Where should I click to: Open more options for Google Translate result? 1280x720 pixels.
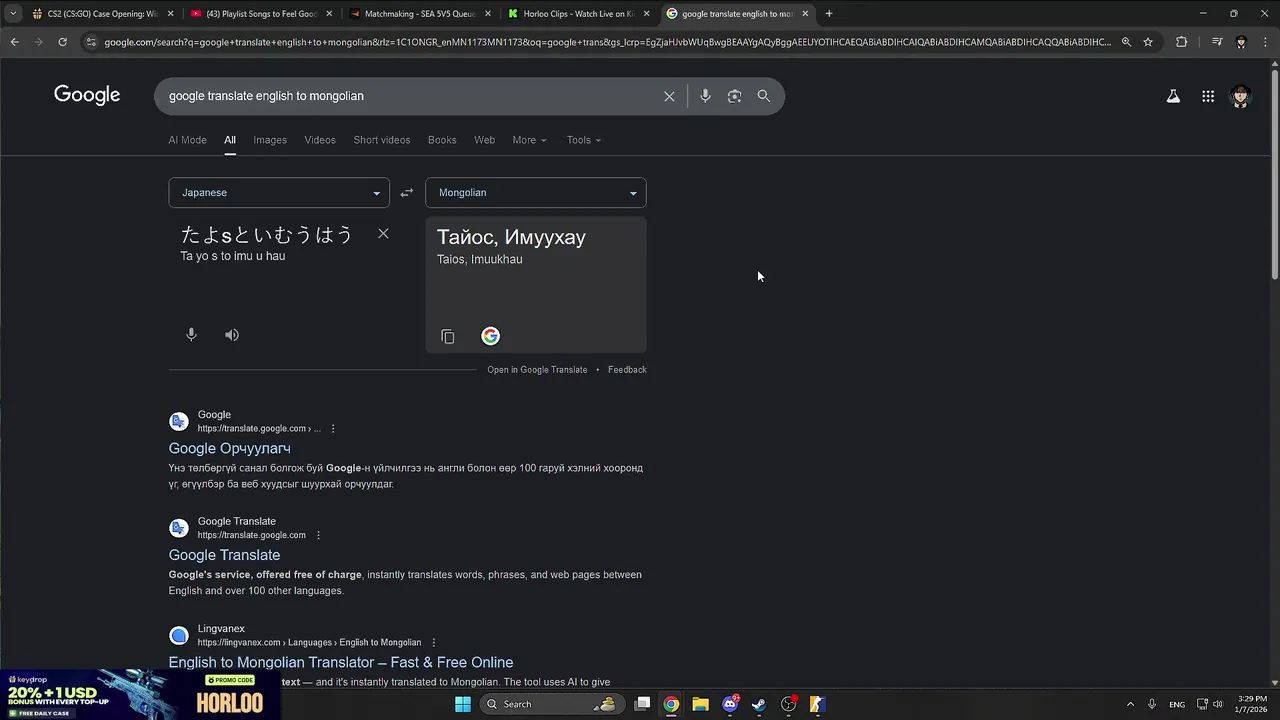click(318, 535)
